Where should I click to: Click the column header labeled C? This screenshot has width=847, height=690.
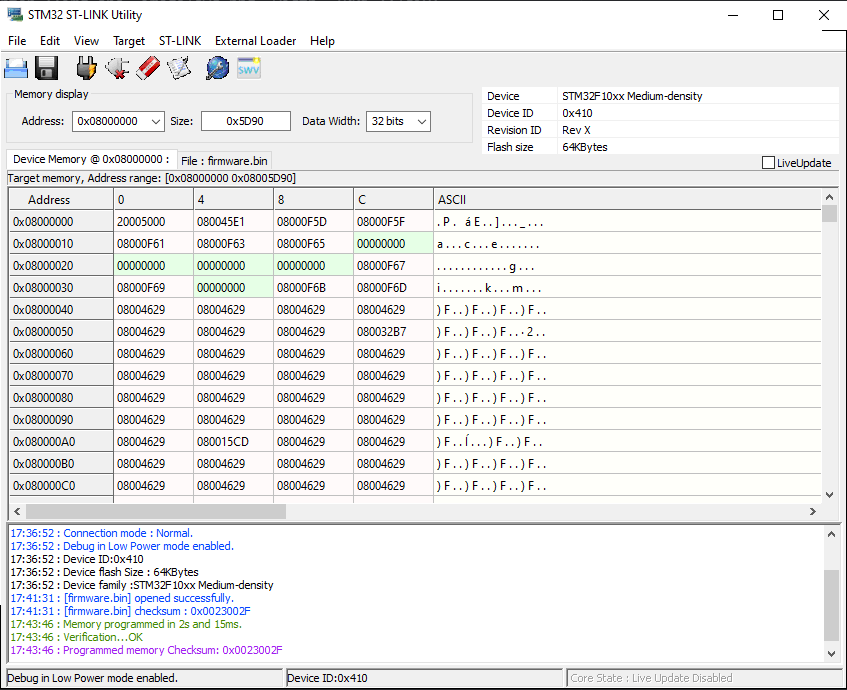(394, 200)
